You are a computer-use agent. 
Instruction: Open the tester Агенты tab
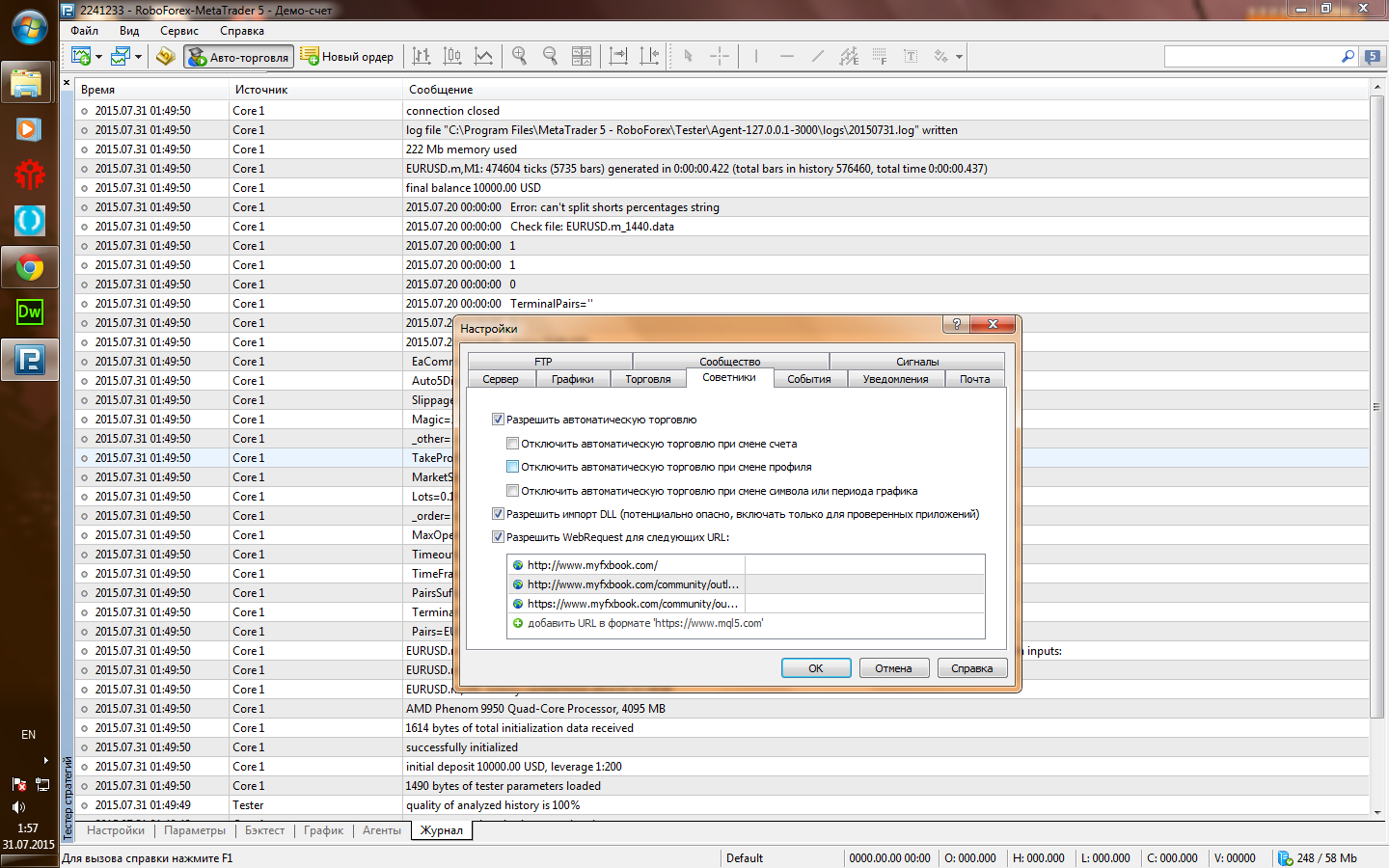point(382,830)
